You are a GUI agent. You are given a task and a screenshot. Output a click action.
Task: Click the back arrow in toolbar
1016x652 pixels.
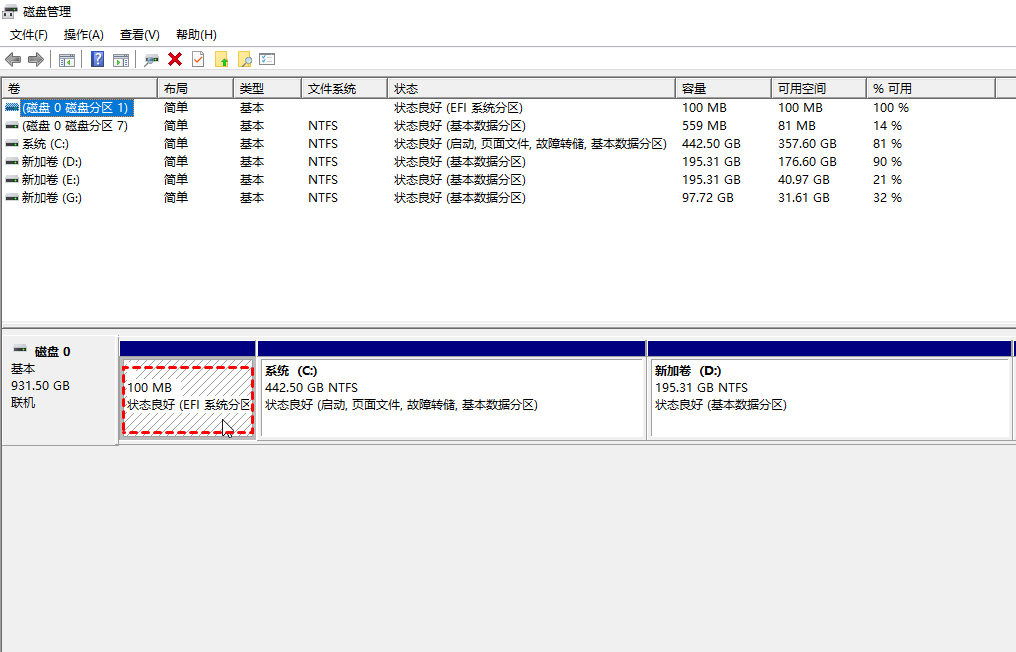click(13, 60)
